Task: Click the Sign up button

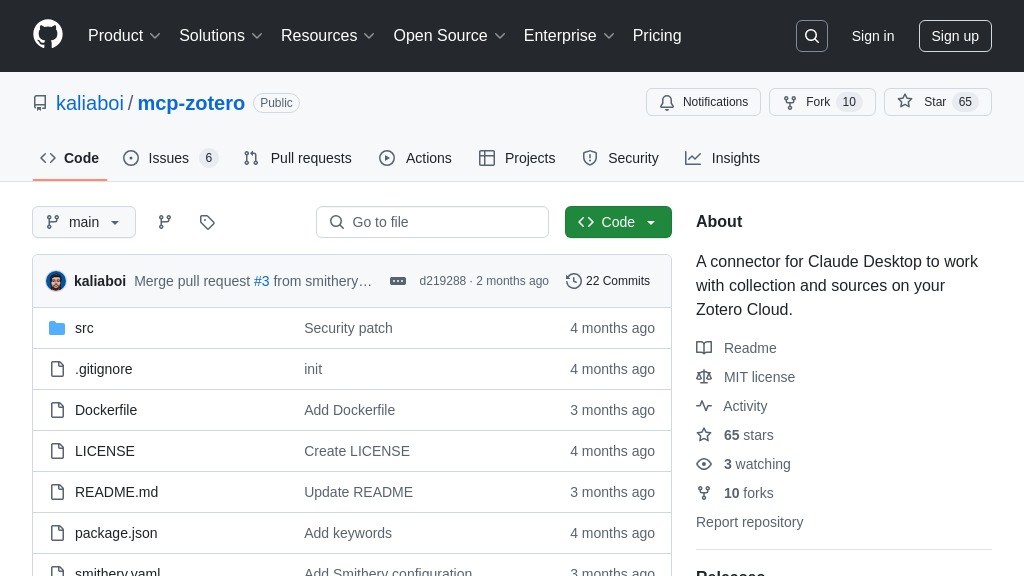Action: [955, 36]
